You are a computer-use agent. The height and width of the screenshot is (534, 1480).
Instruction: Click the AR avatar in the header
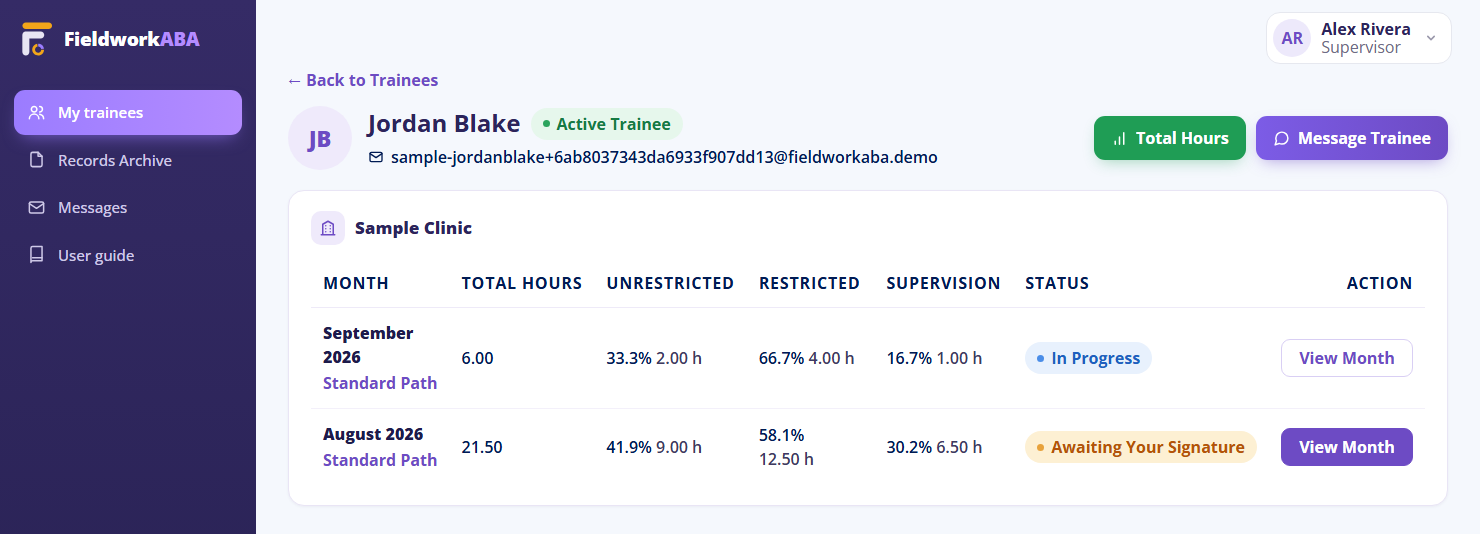point(1292,38)
